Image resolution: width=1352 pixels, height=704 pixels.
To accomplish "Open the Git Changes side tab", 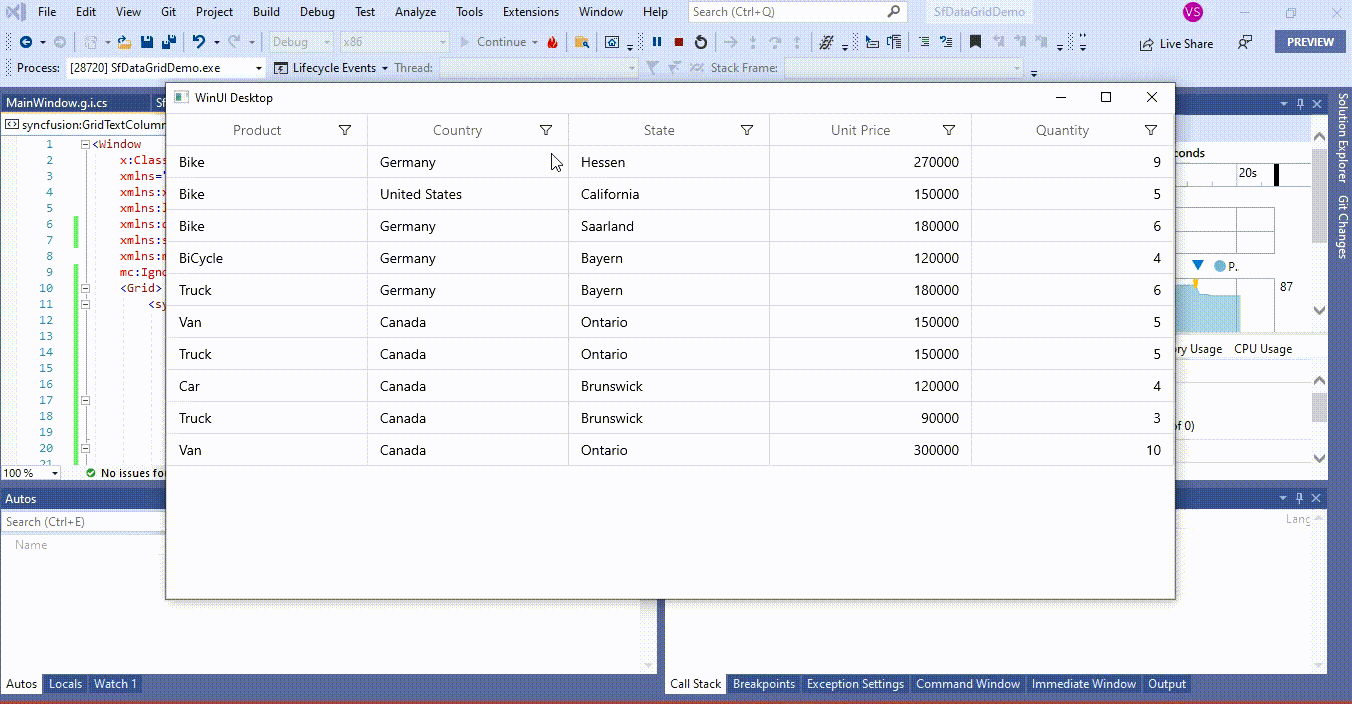I will pyautogui.click(x=1342, y=227).
